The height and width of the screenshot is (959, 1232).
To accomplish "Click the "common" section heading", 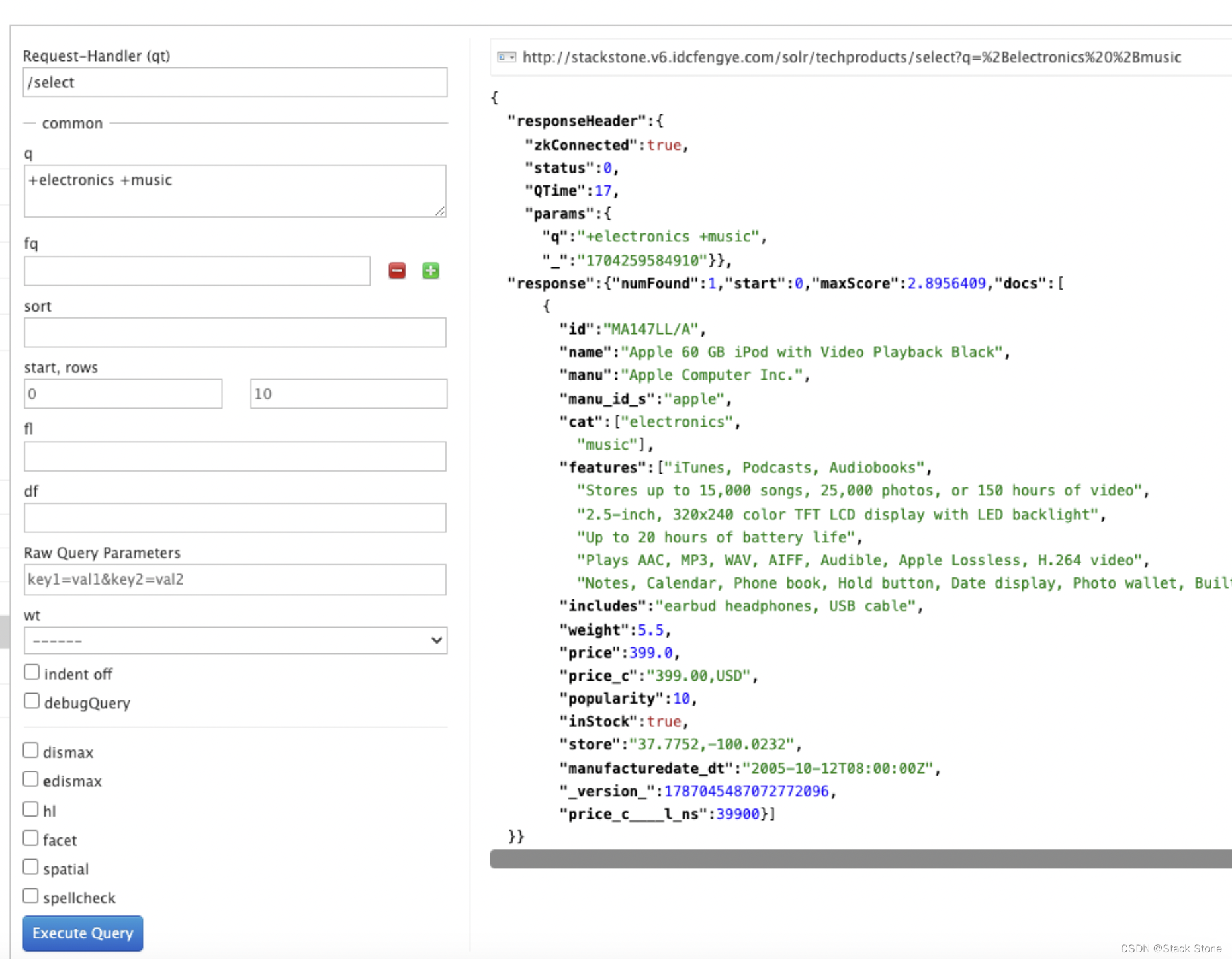I will tap(72, 123).
